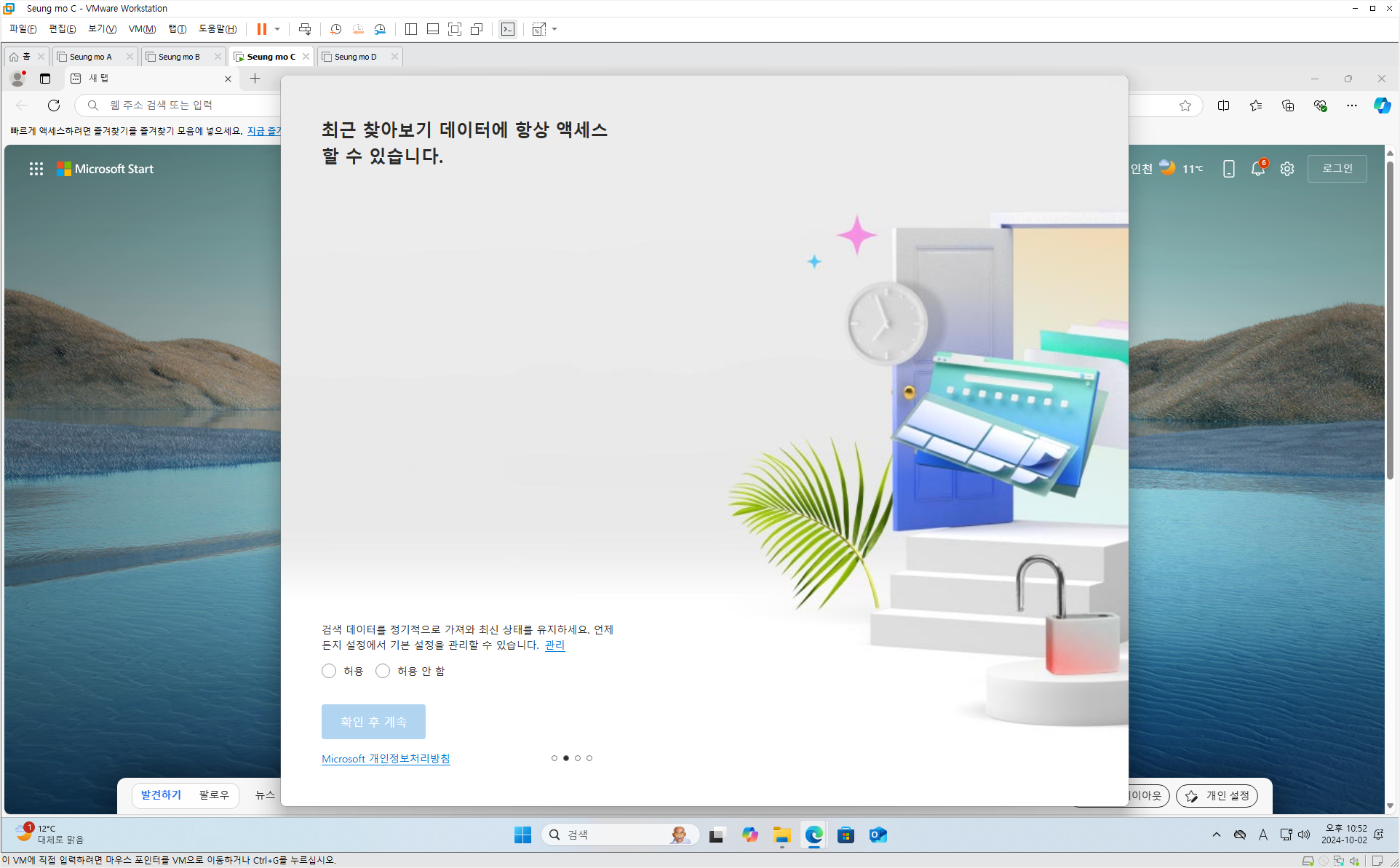Screen dimensions: 1400x868
Task: Expand the stretch guest dropdown arrow
Action: 554,29
